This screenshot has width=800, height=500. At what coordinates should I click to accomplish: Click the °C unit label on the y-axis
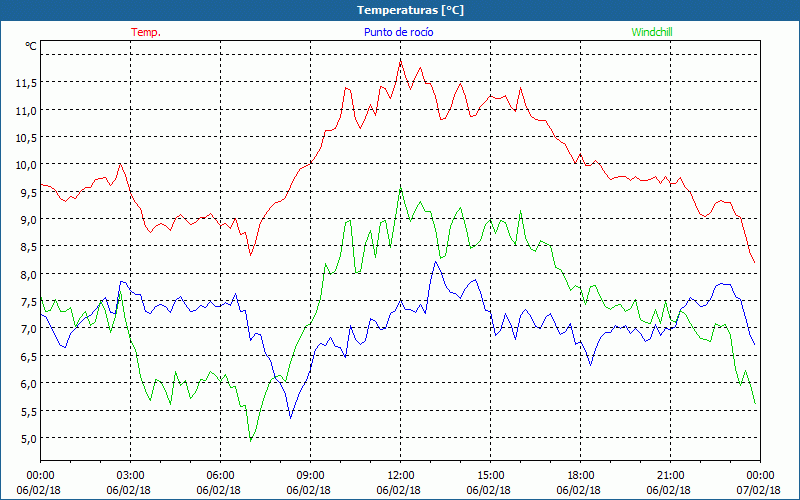pyautogui.click(x=31, y=46)
